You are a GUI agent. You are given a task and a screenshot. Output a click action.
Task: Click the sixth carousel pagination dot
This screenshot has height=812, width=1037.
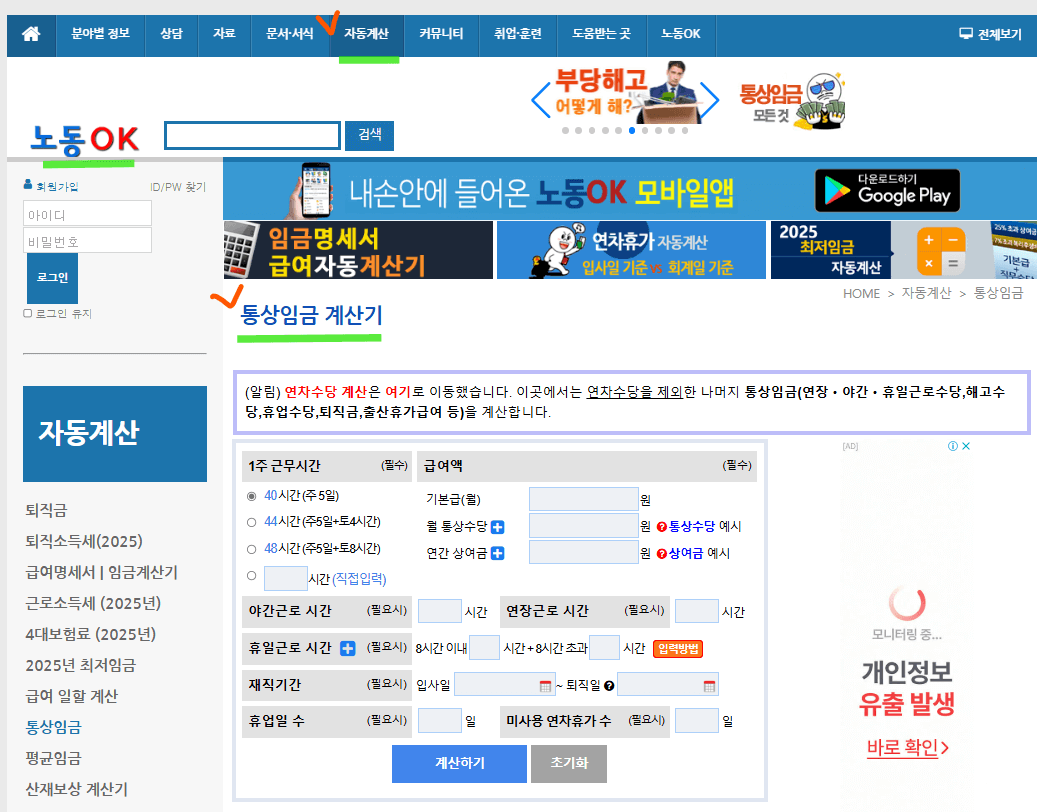(x=631, y=130)
